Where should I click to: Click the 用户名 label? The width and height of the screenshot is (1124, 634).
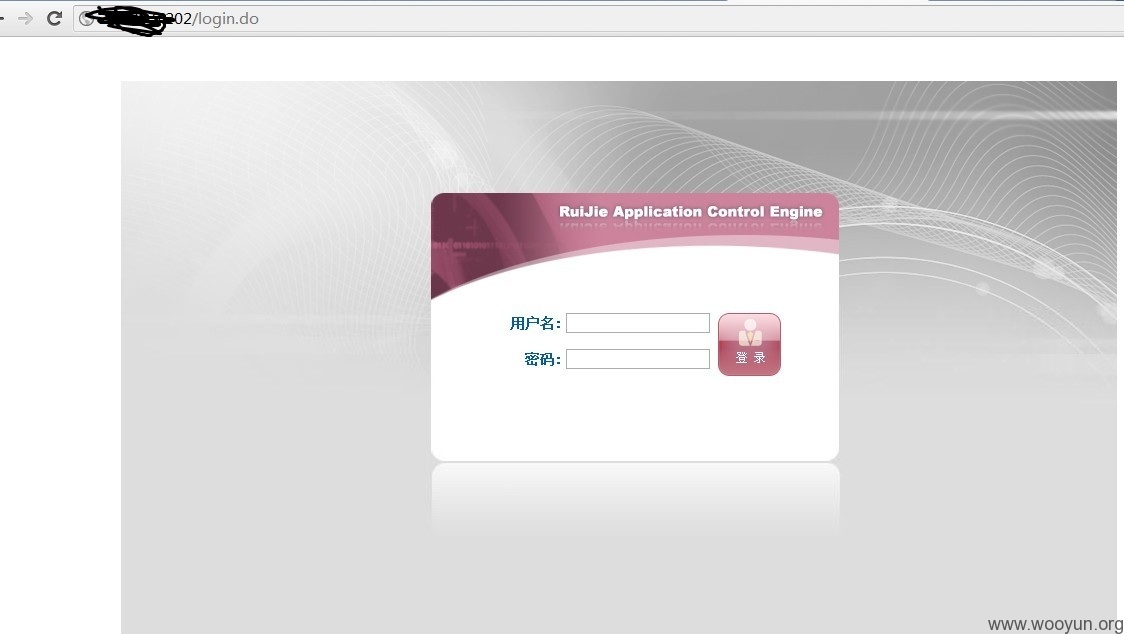535,323
